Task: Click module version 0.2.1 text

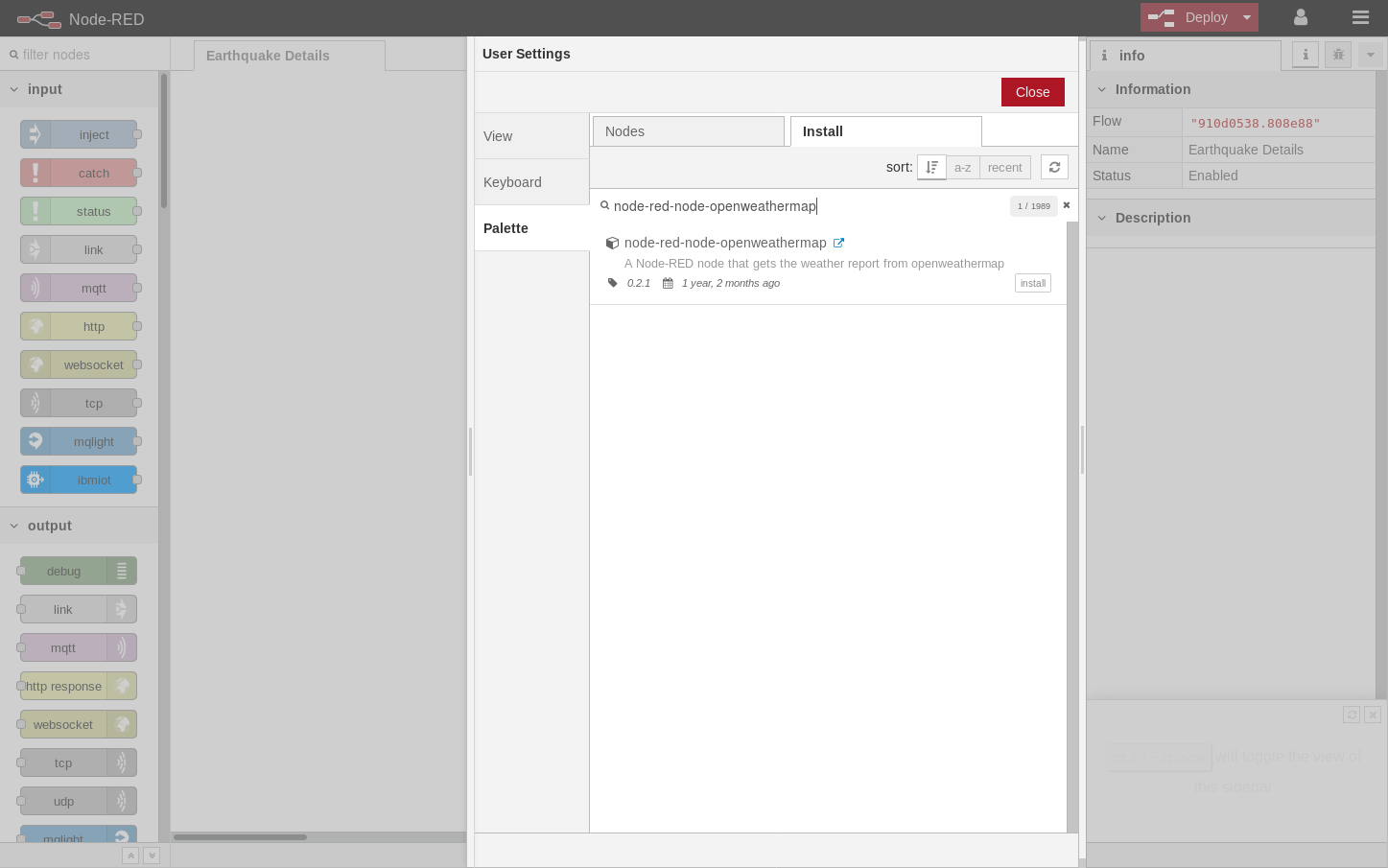Action: coord(639,283)
